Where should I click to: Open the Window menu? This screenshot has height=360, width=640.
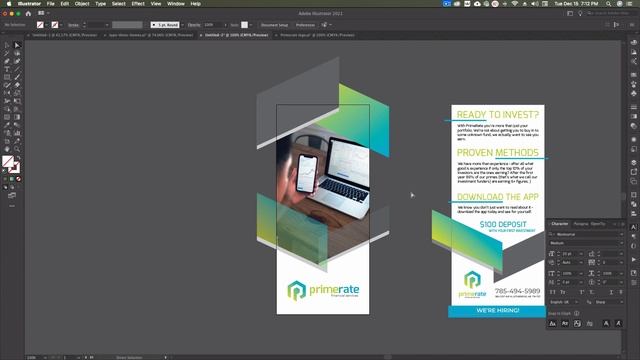point(176,4)
